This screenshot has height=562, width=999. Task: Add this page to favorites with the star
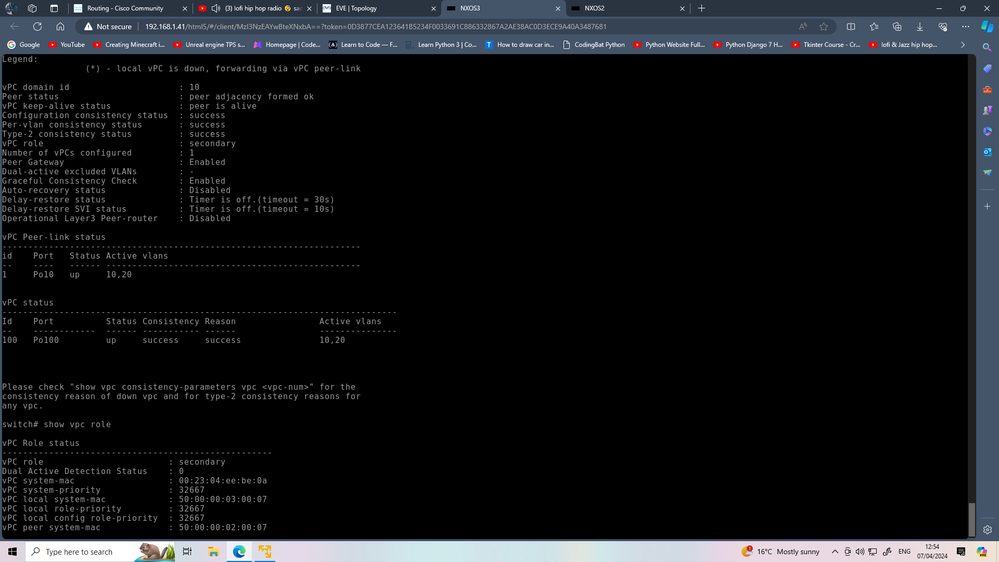pyautogui.click(x=824, y=27)
